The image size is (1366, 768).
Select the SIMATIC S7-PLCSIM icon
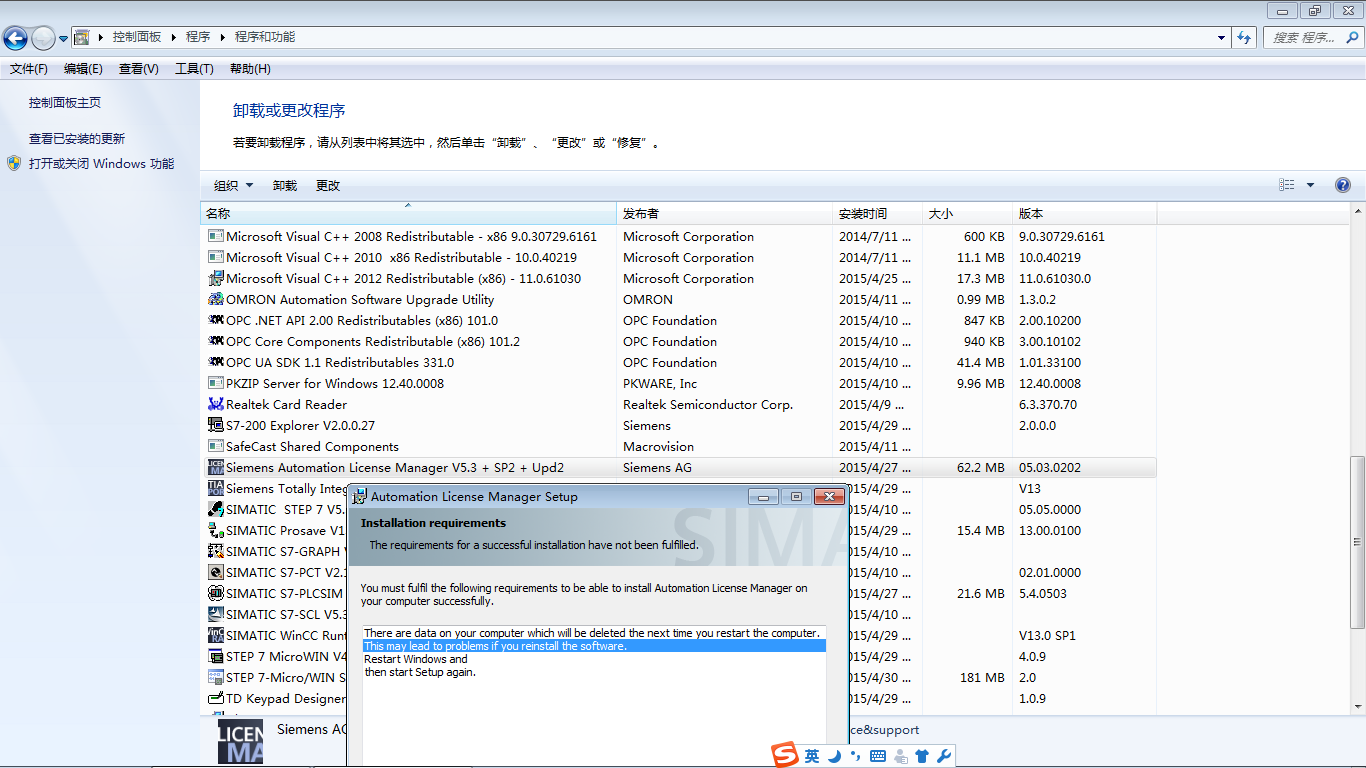point(216,594)
